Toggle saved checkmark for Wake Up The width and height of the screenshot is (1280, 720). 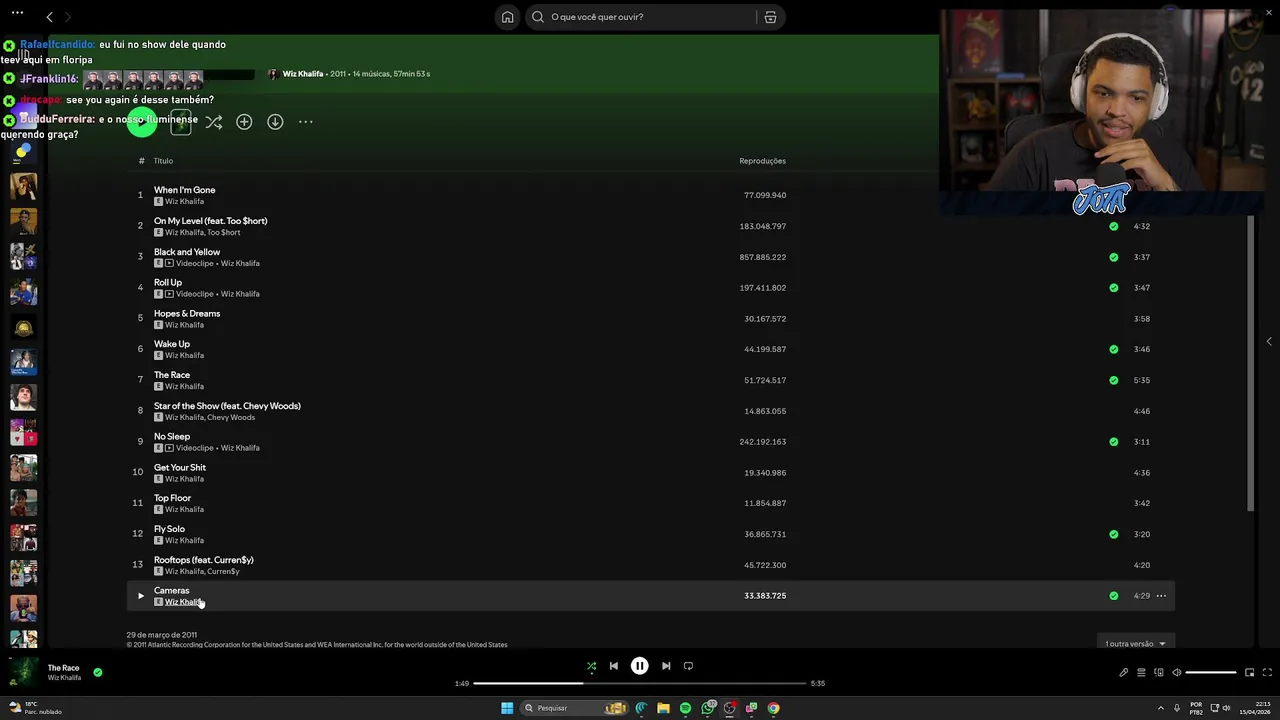pos(1113,349)
